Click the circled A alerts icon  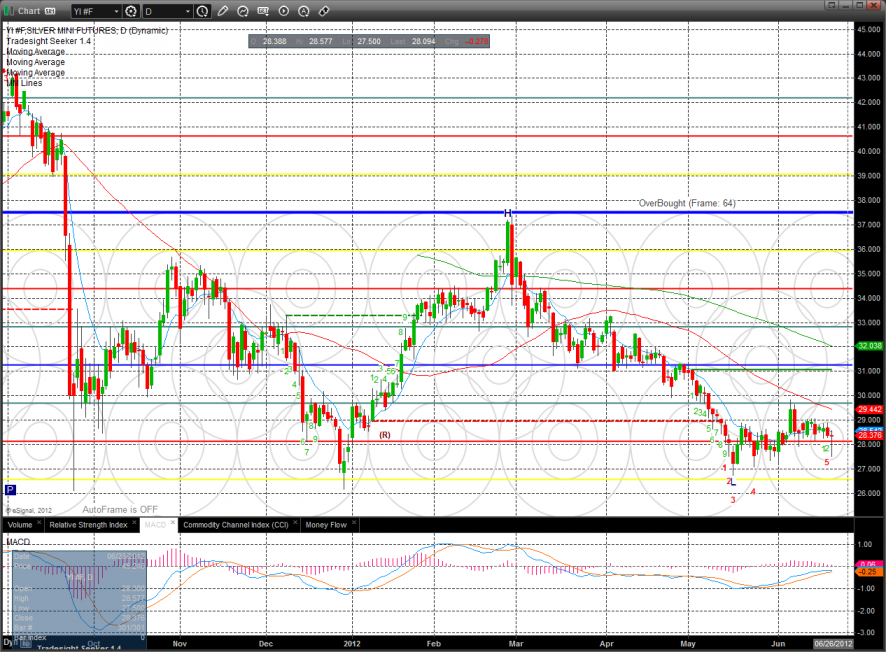point(304,12)
